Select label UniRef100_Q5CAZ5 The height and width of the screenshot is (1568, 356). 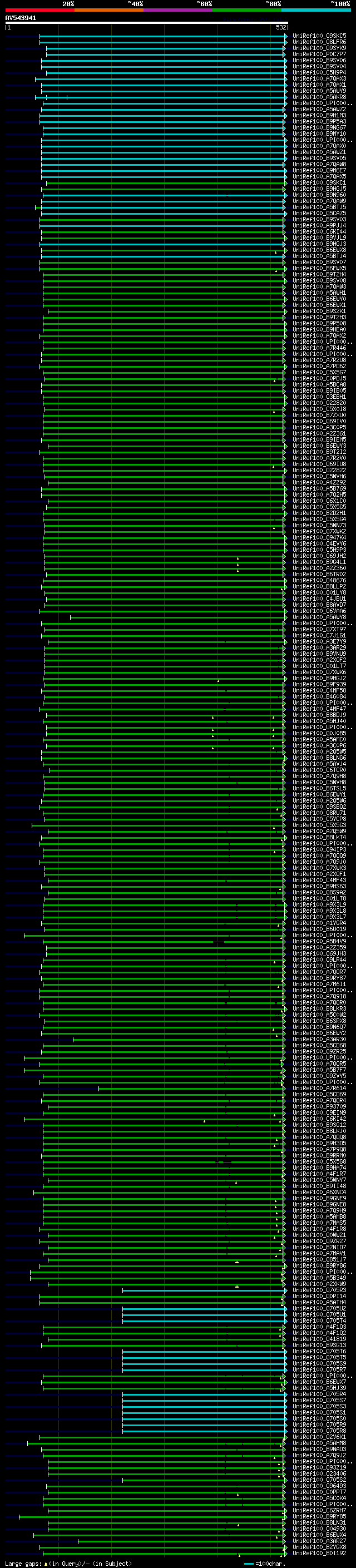[319, 213]
